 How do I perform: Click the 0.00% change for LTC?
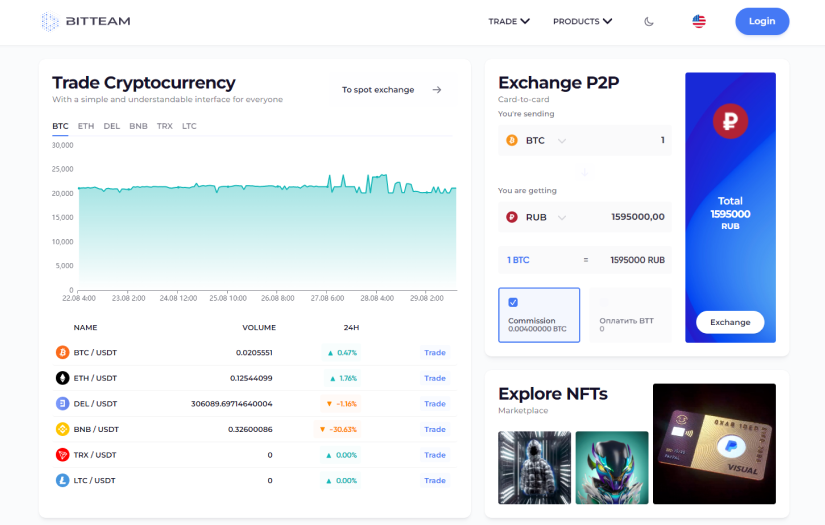pyautogui.click(x=341, y=481)
